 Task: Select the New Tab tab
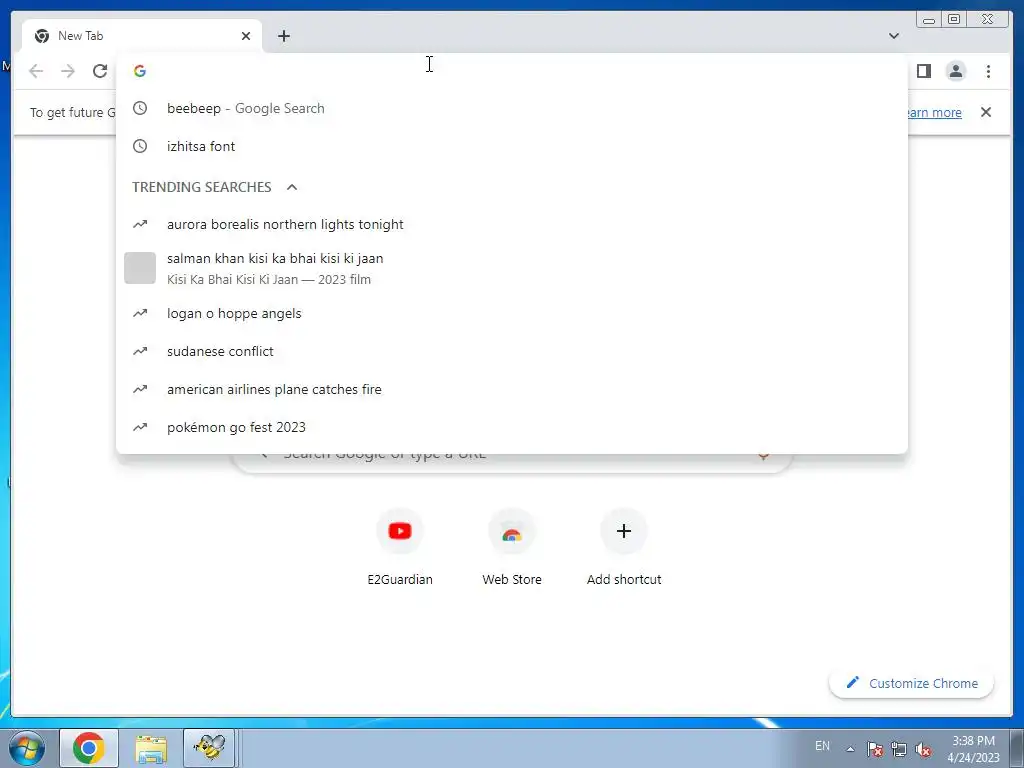point(142,36)
